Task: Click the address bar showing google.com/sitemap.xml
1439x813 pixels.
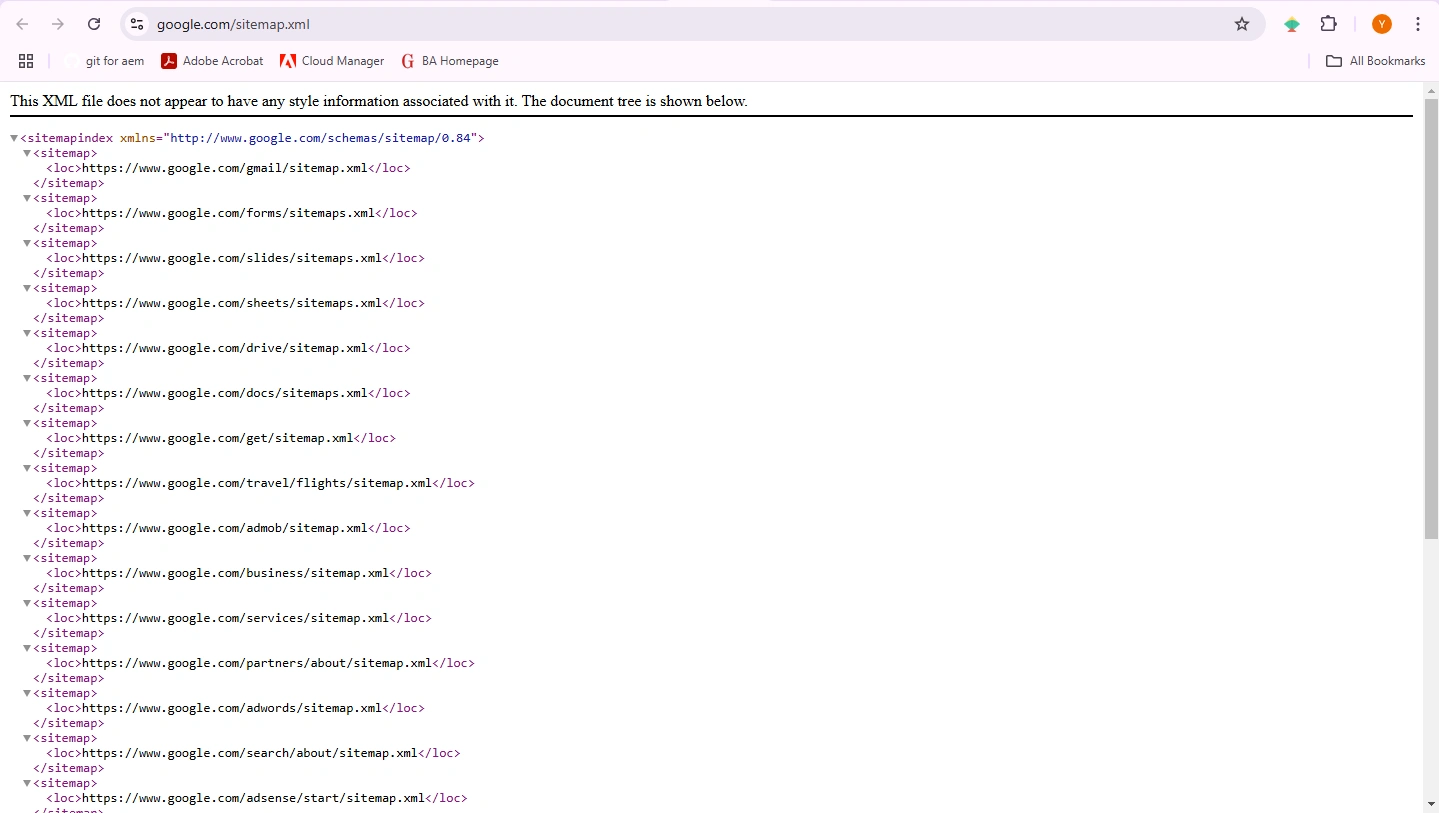Action: [690, 24]
